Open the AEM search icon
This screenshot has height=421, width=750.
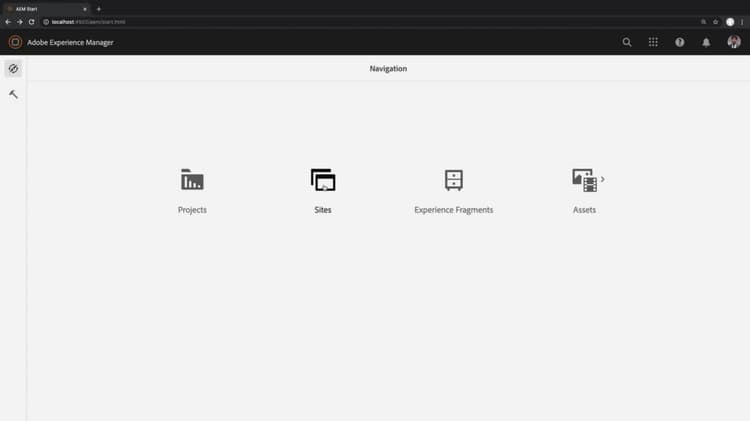point(627,42)
